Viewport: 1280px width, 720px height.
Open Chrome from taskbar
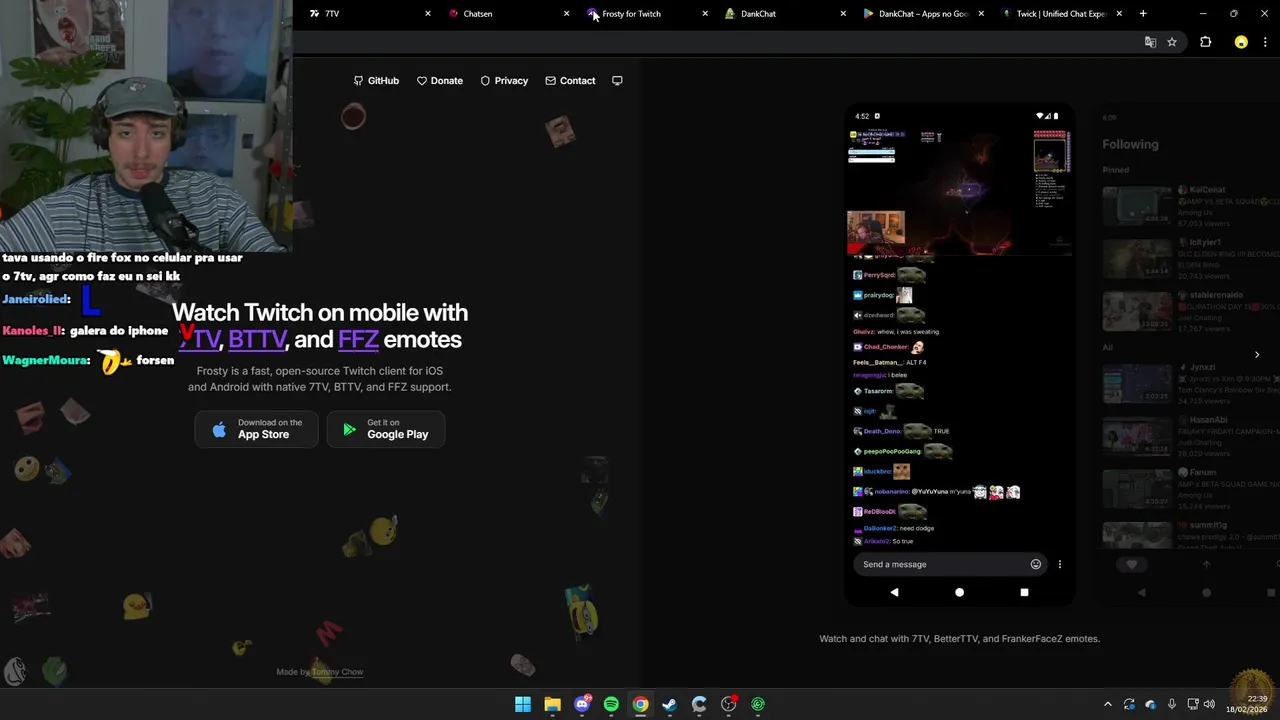coord(640,704)
